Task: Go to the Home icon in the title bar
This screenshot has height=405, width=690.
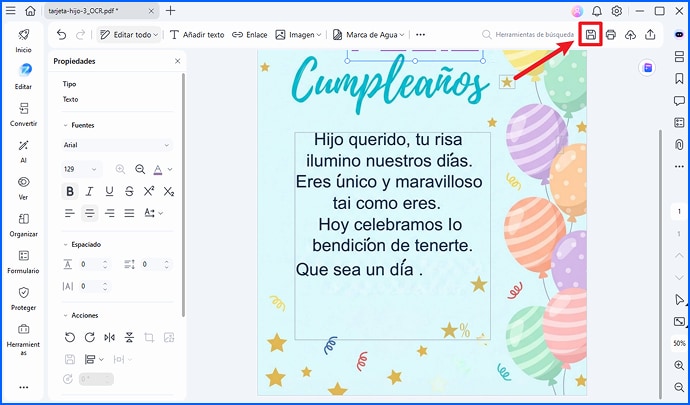Action: (30, 11)
